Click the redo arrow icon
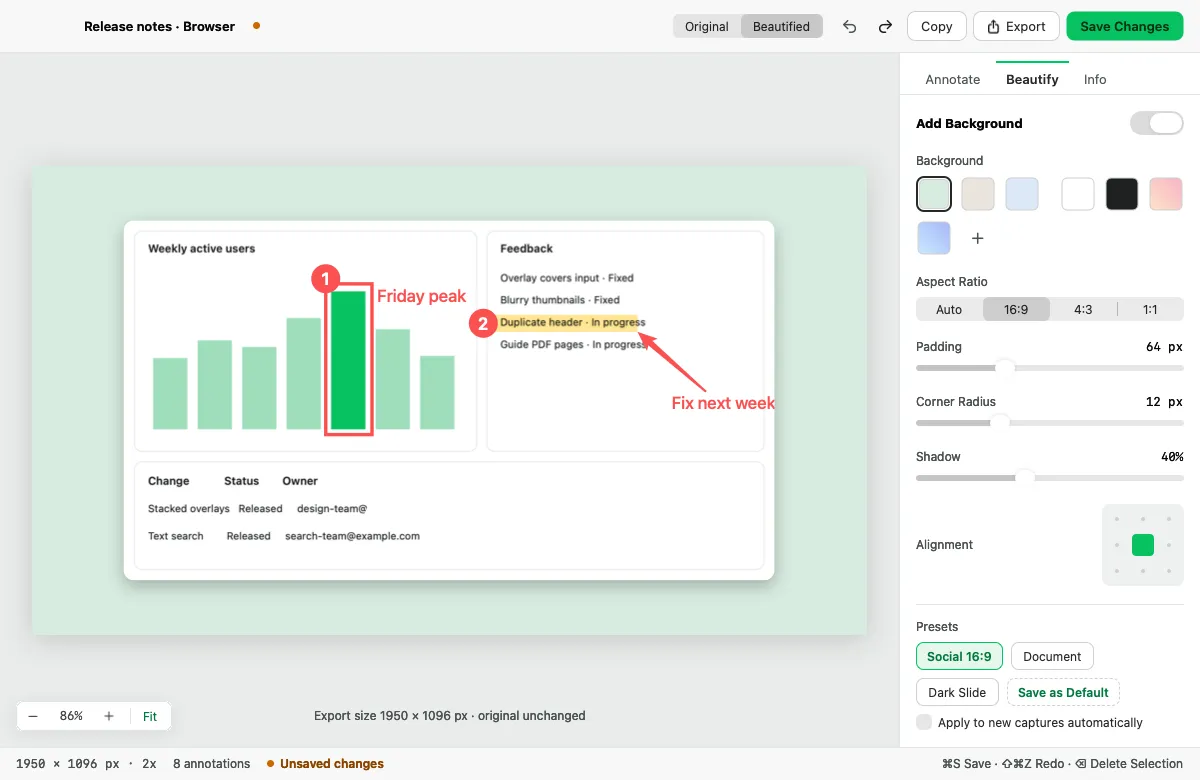This screenshot has width=1200, height=780. pos(885,27)
